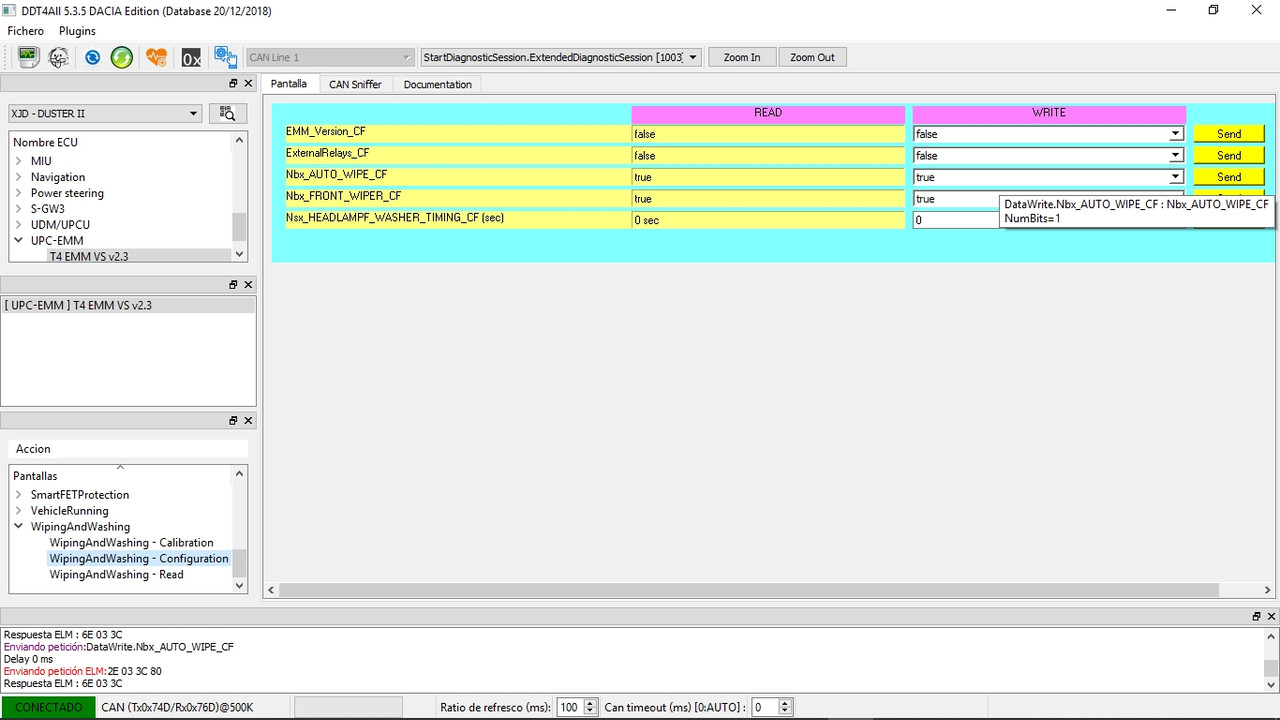Expand the UDM/UPCU tree node

(x=19, y=225)
